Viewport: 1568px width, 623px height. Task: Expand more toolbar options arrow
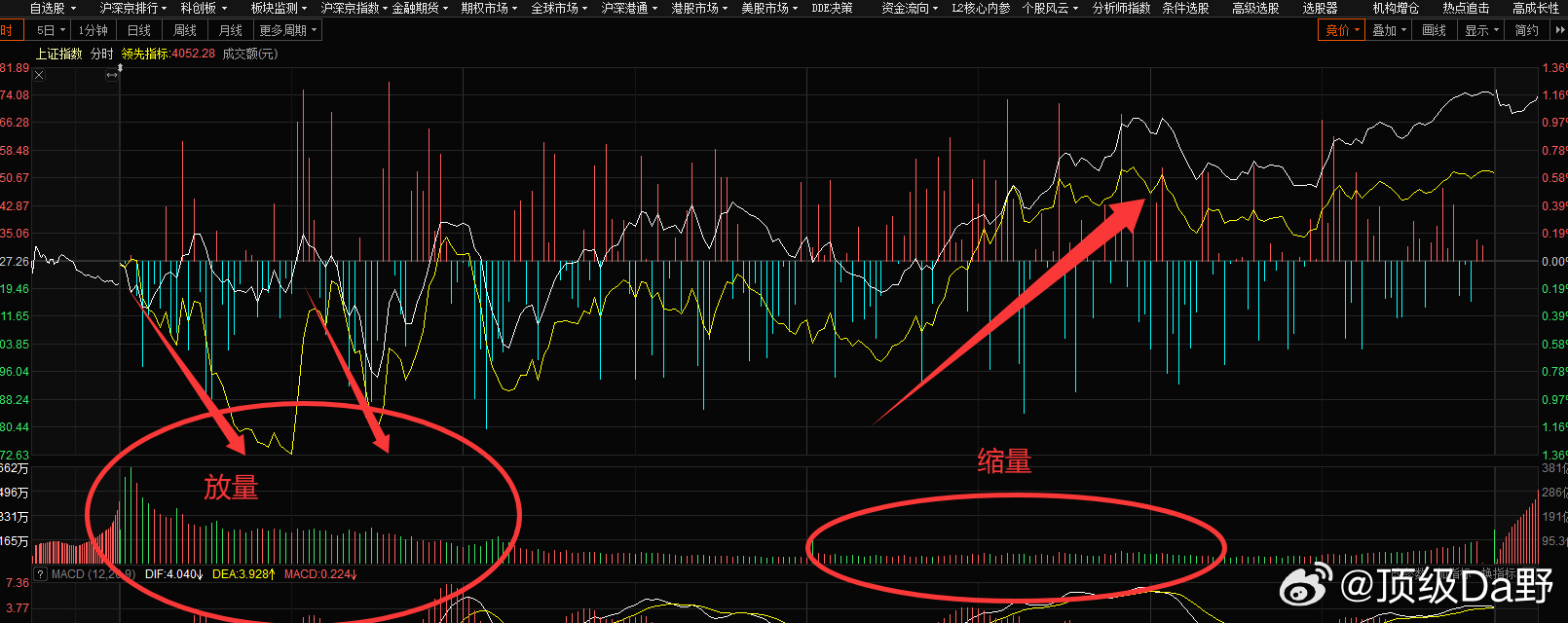point(1558,30)
